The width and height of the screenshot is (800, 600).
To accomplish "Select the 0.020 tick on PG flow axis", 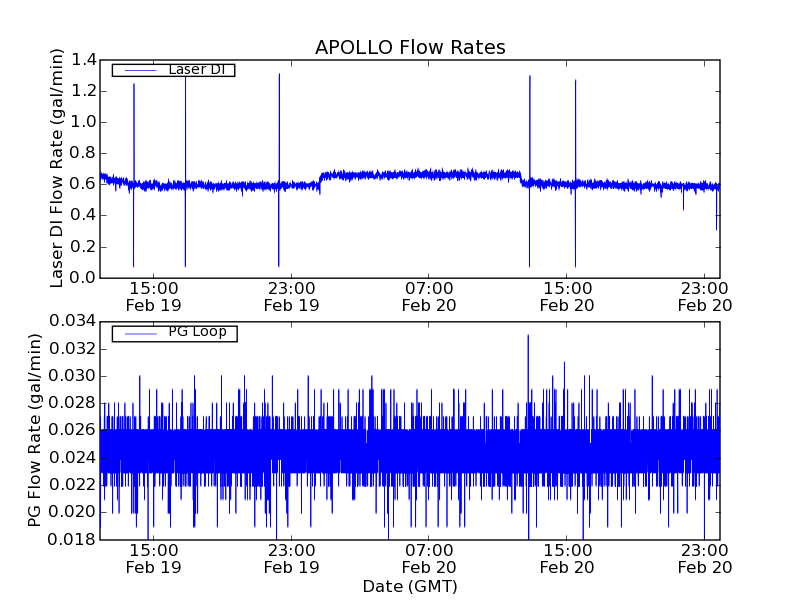I will click(72, 512).
